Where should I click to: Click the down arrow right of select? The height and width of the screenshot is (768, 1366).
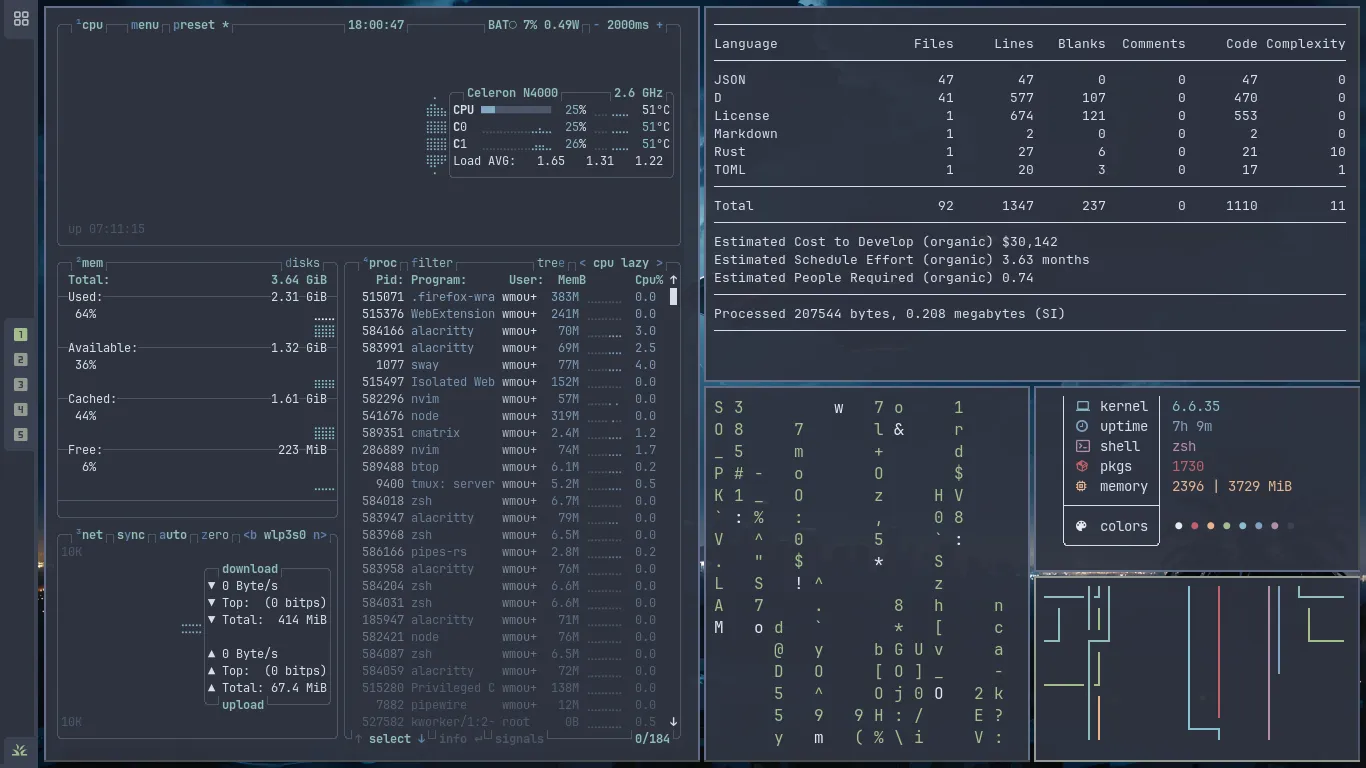(421, 739)
